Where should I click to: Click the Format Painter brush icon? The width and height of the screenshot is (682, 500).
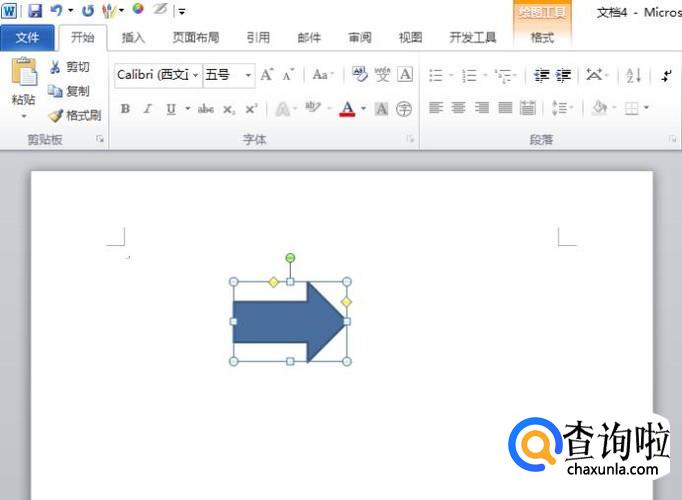tap(56, 116)
